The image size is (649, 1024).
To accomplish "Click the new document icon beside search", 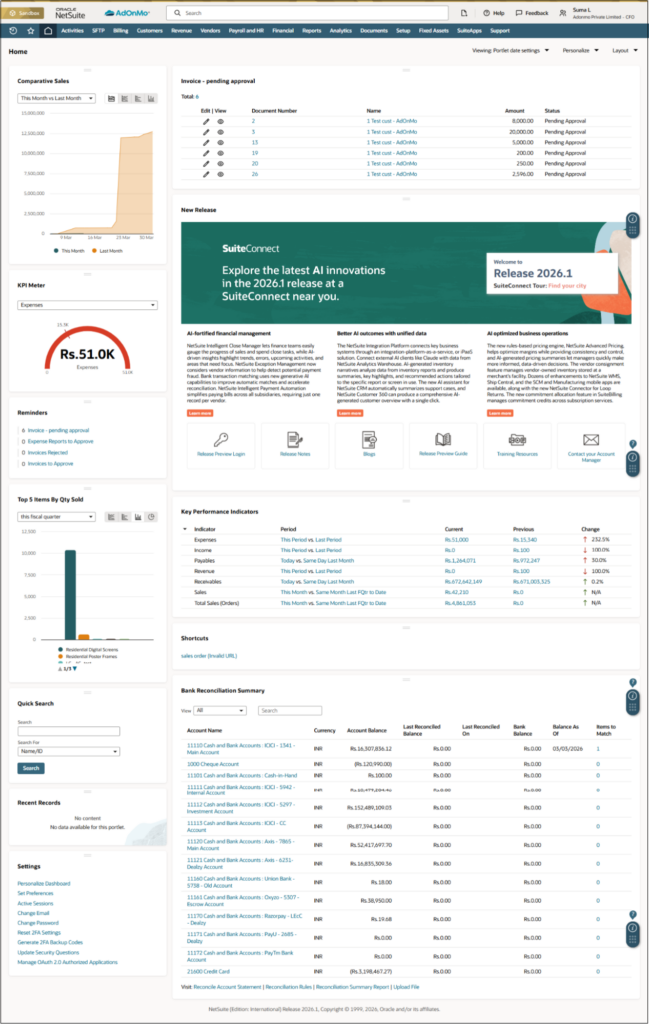I will coord(464,13).
